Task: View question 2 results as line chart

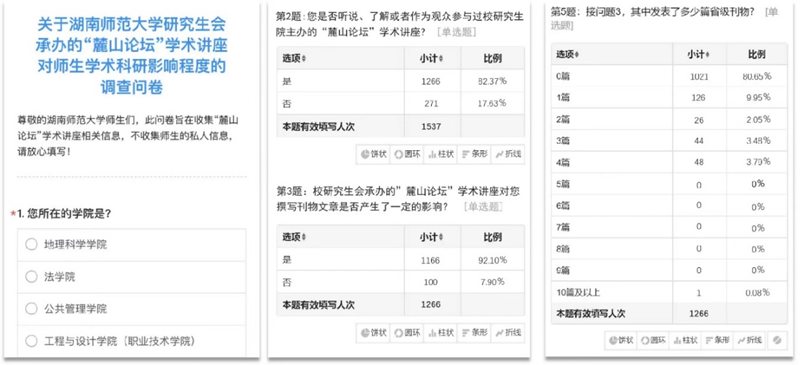Action: coord(507,154)
